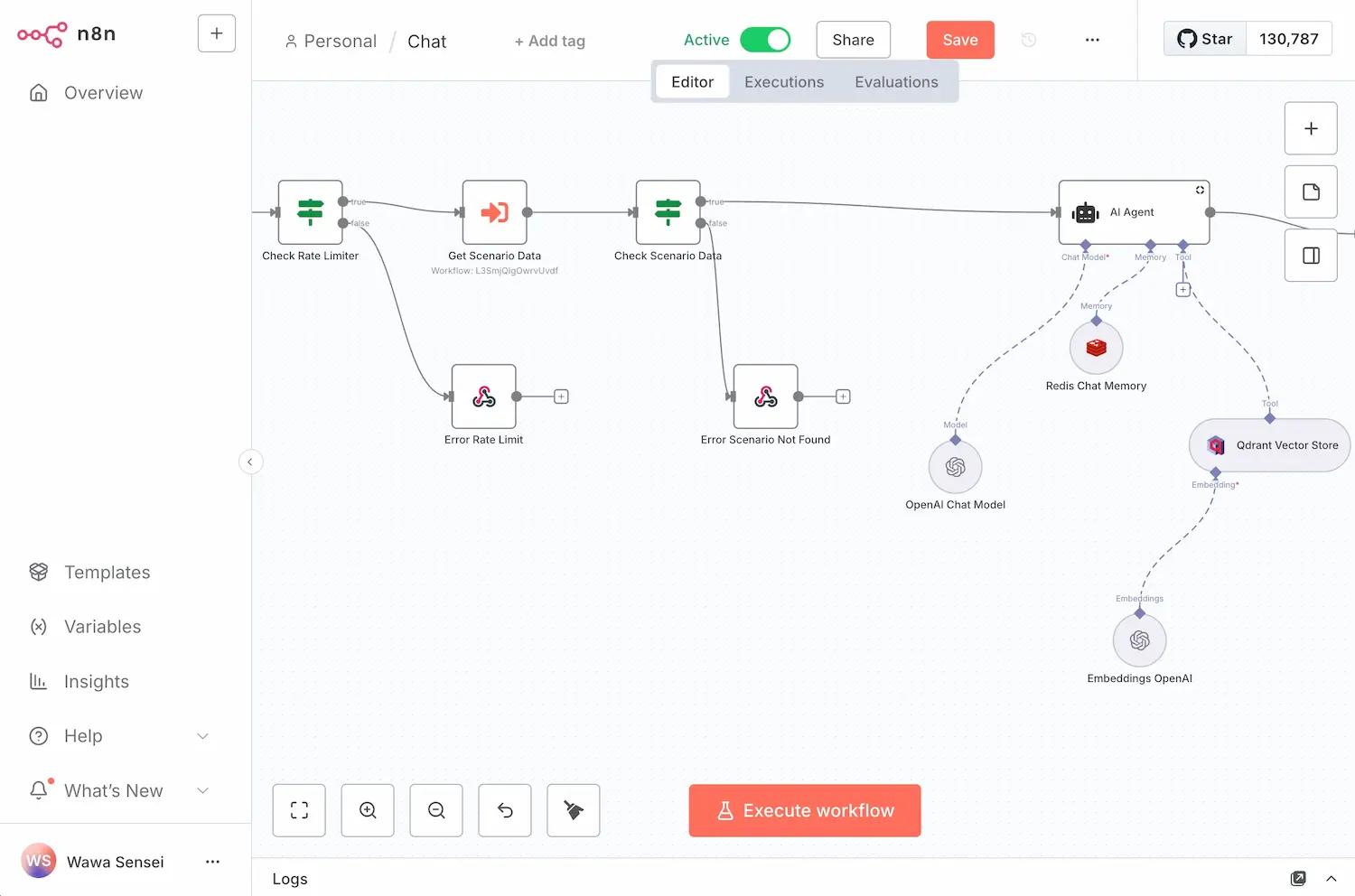The image size is (1355, 896).
Task: Toggle the Active workflow switch off
Action: [x=765, y=40]
